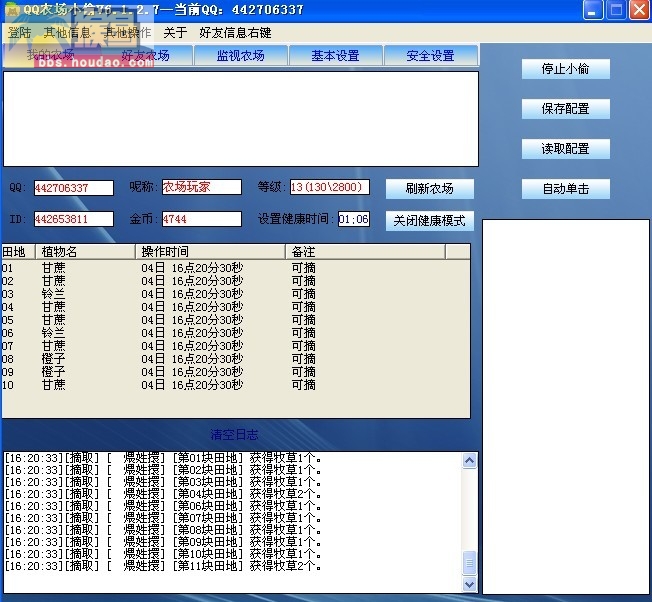Focus the 设置健康时间 input field
This screenshot has width=652, height=602.
[353, 219]
